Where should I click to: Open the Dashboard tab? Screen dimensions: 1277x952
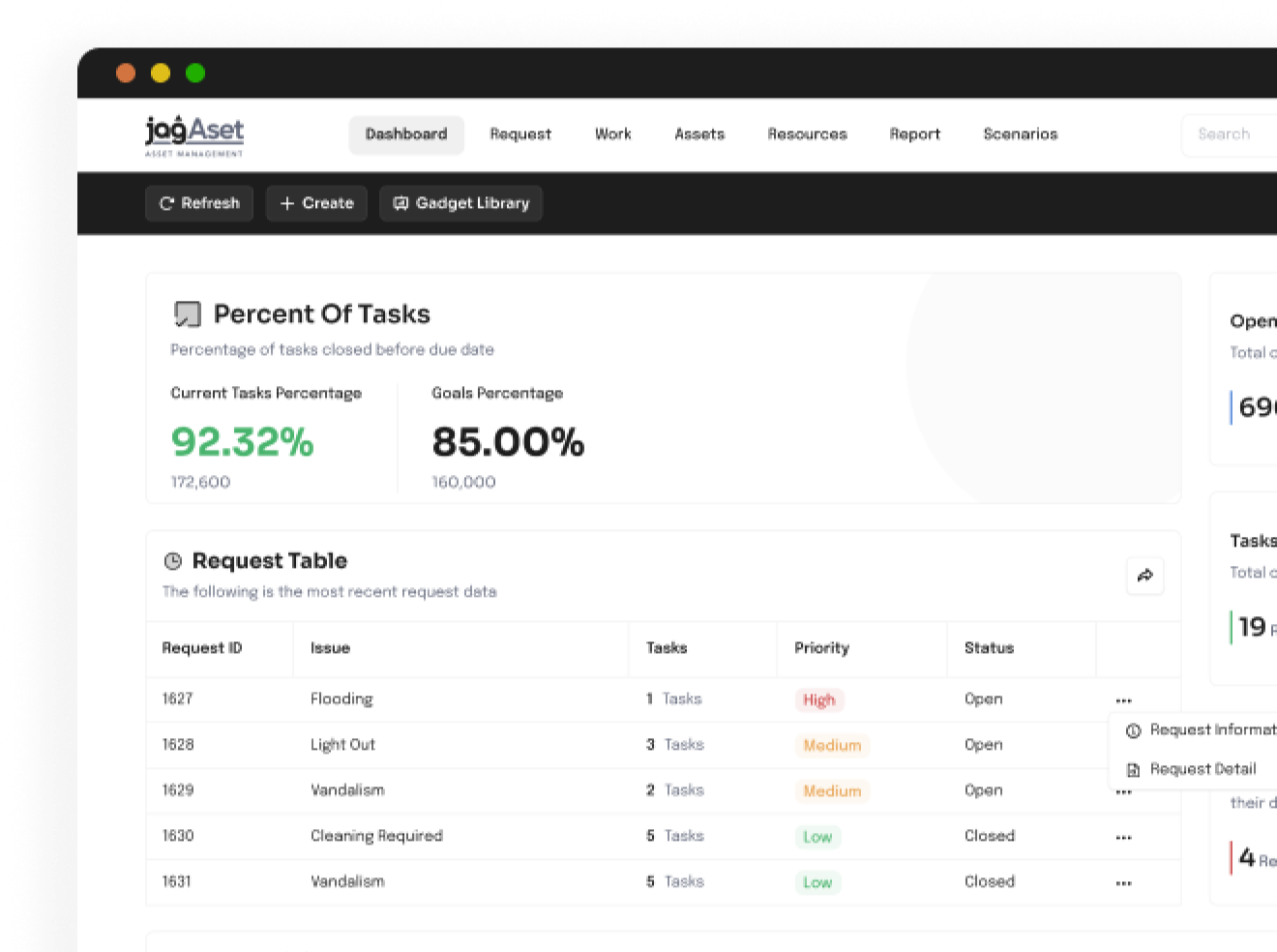point(406,134)
